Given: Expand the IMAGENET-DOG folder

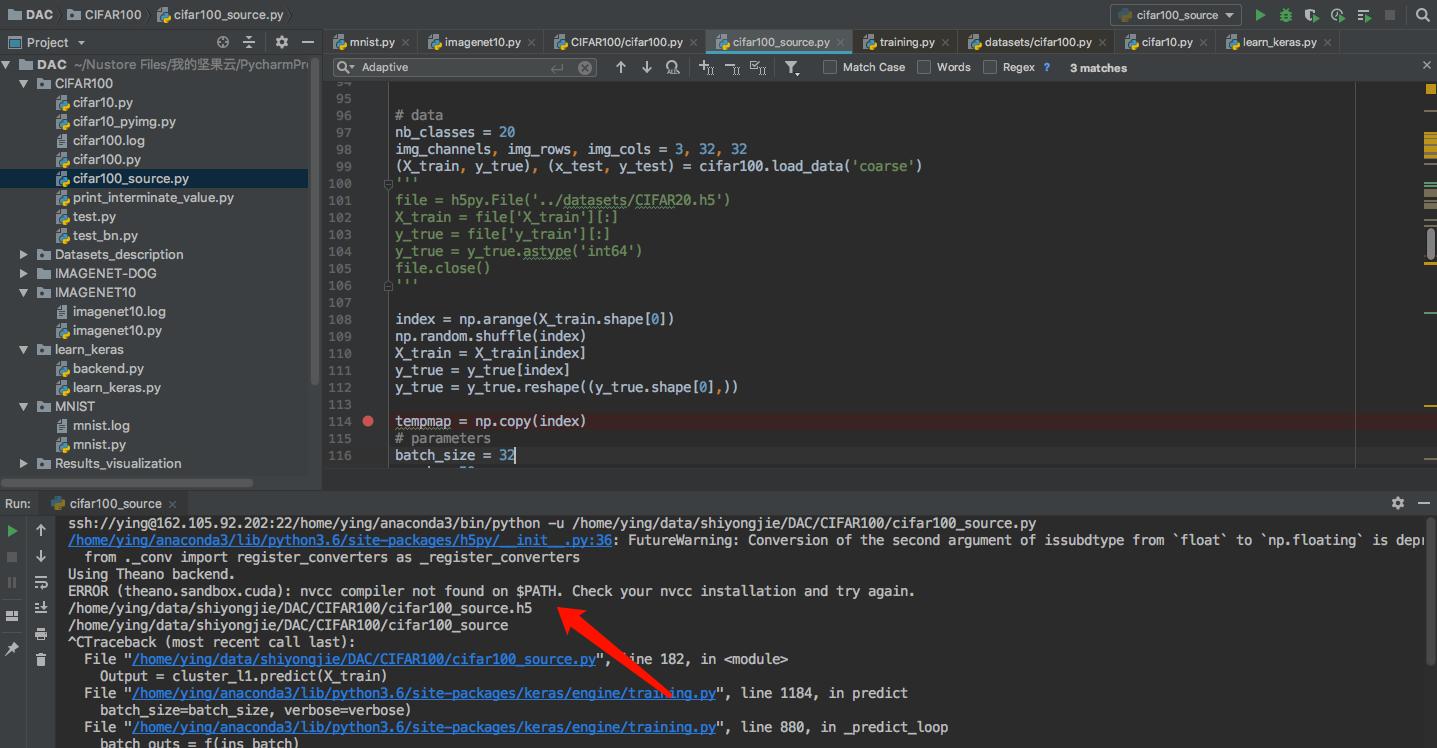Looking at the screenshot, I should [x=24, y=273].
